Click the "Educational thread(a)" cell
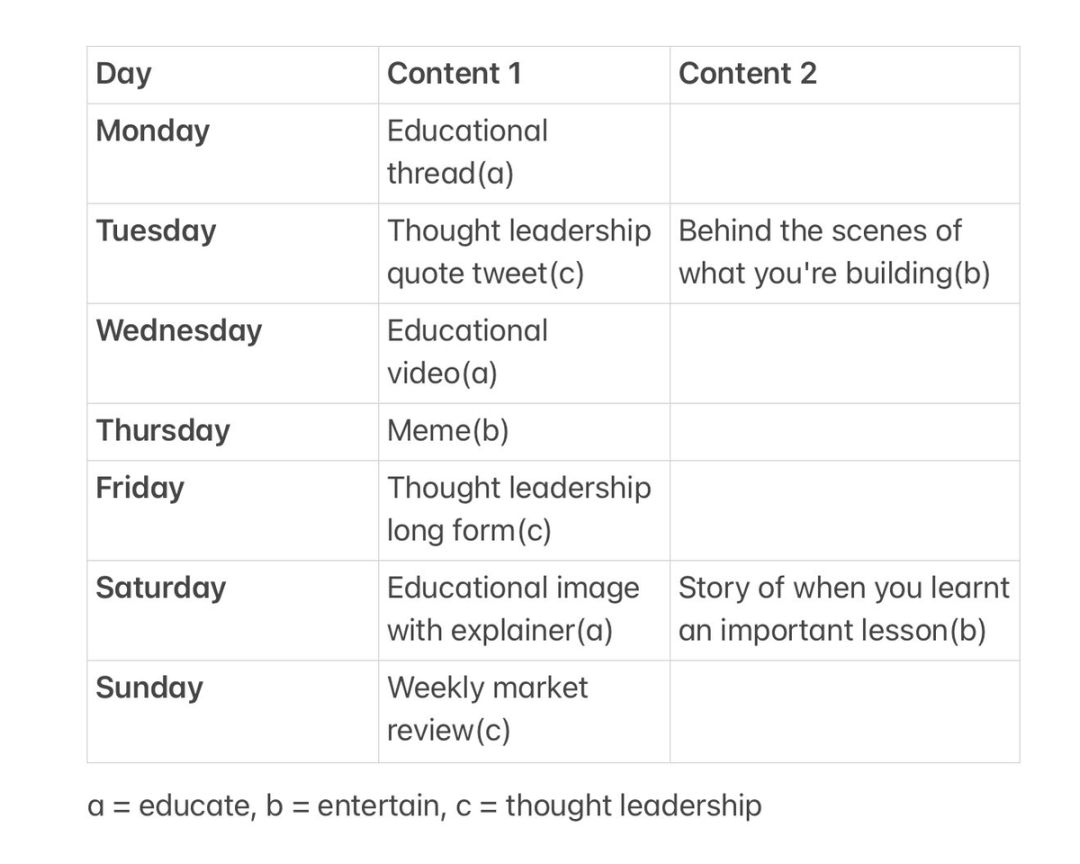1080x864 pixels. pyautogui.click(x=468, y=153)
